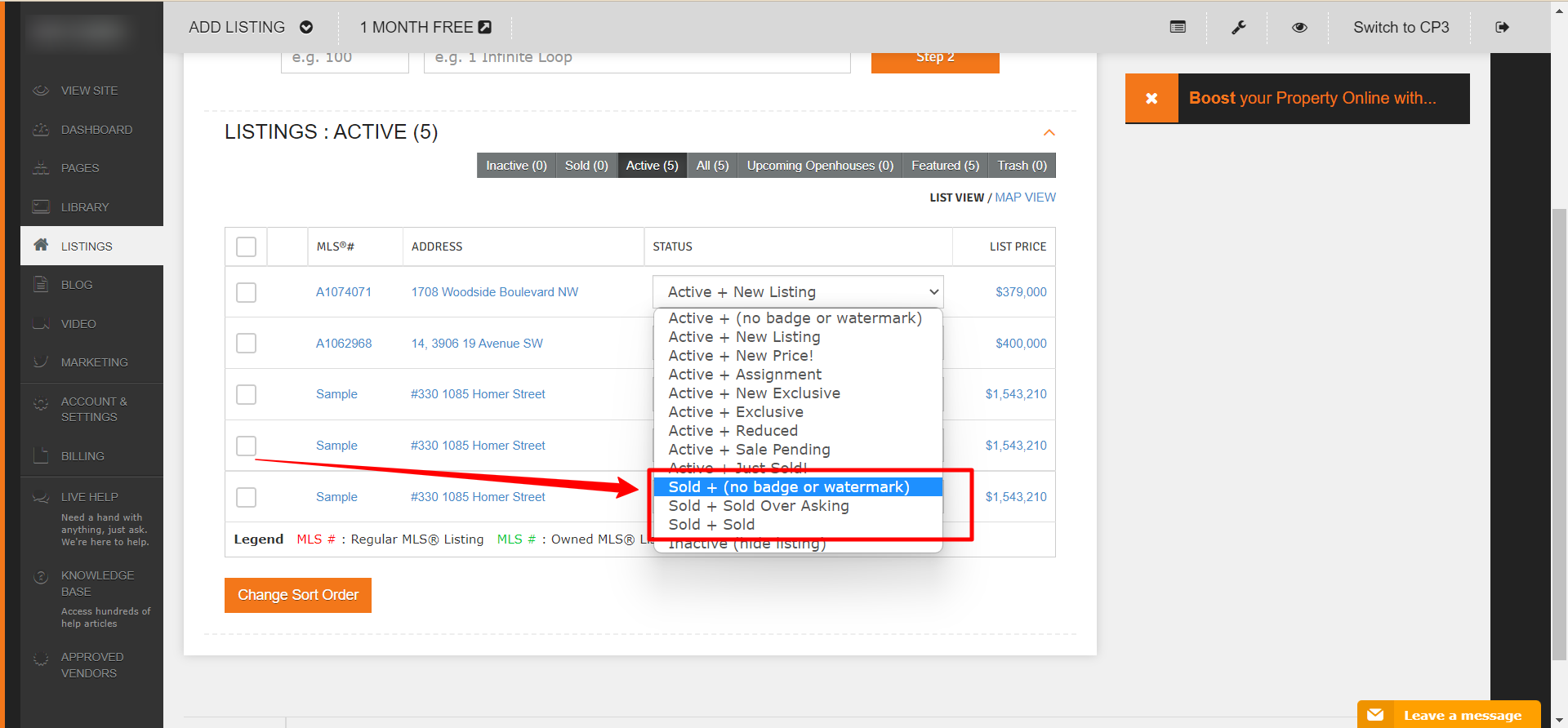Check the box for listing A1062968

(x=246, y=343)
